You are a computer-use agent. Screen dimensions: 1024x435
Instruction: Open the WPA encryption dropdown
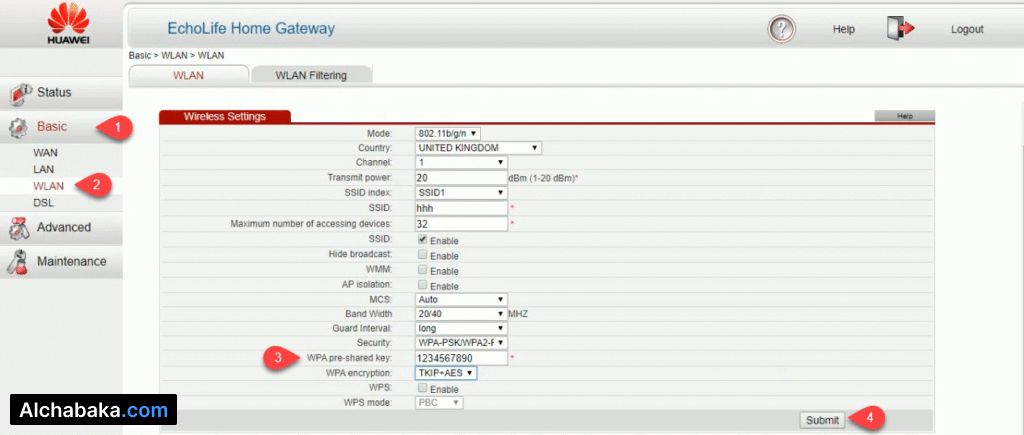[446, 373]
